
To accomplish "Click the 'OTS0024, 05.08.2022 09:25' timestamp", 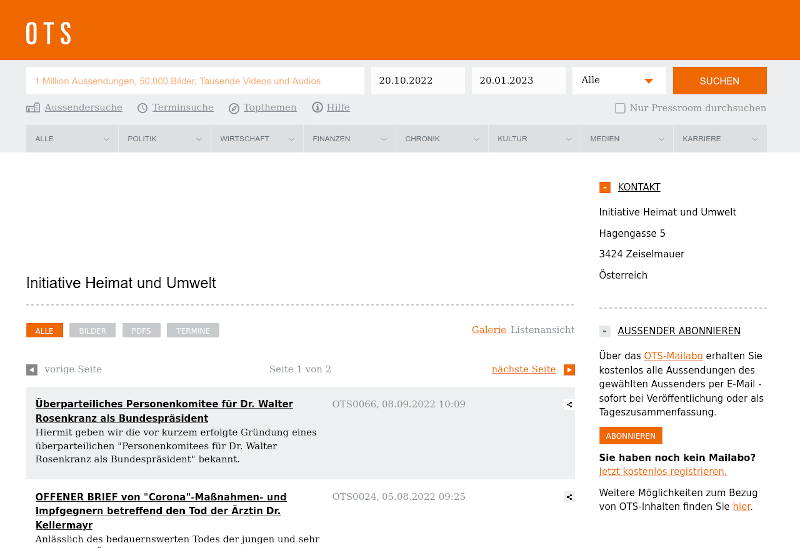I will tap(398, 496).
